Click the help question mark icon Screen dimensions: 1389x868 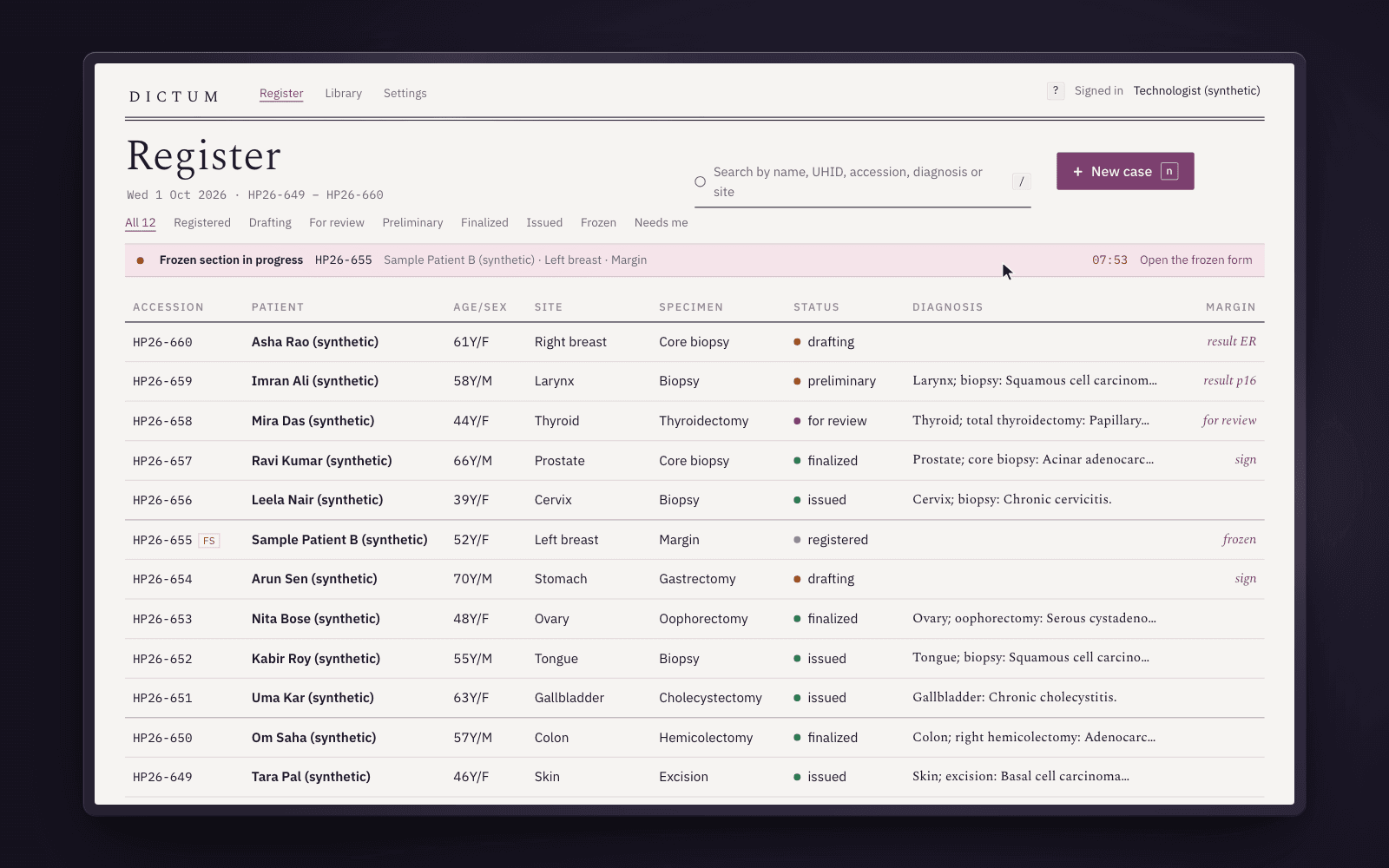point(1056,90)
